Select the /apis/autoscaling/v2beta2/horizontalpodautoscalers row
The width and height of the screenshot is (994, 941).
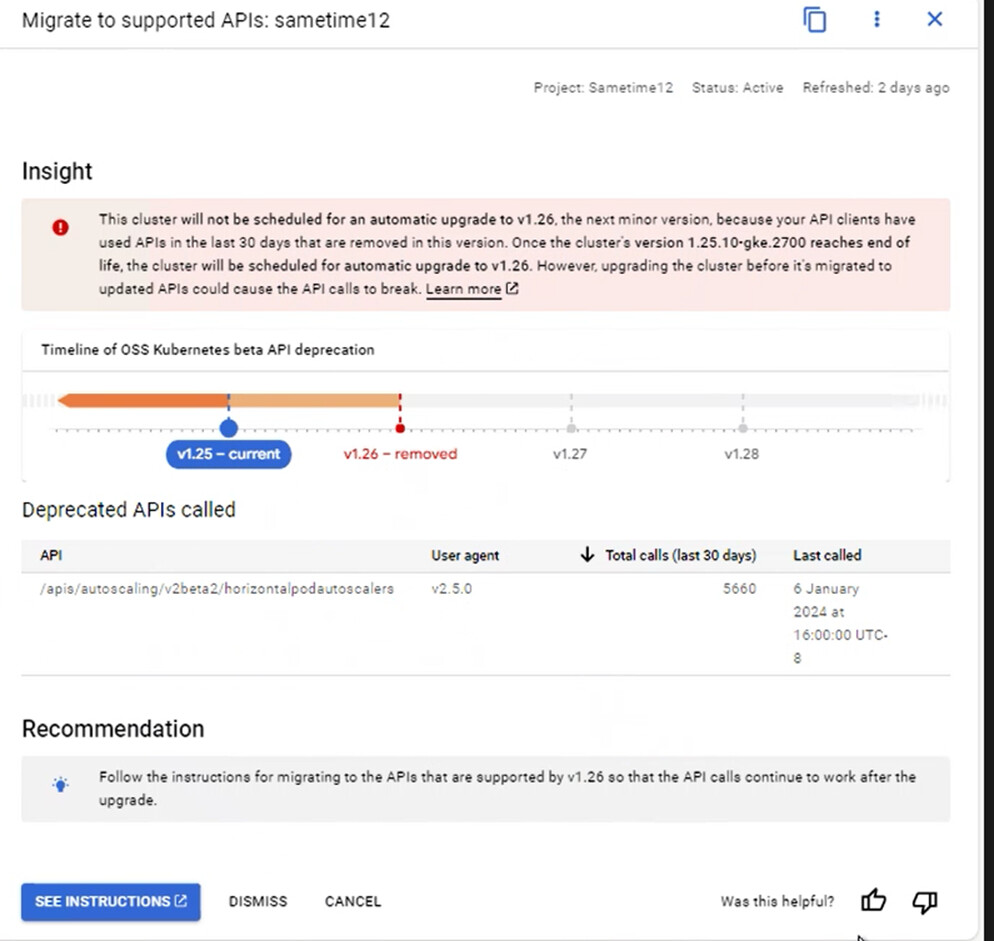coord(486,624)
